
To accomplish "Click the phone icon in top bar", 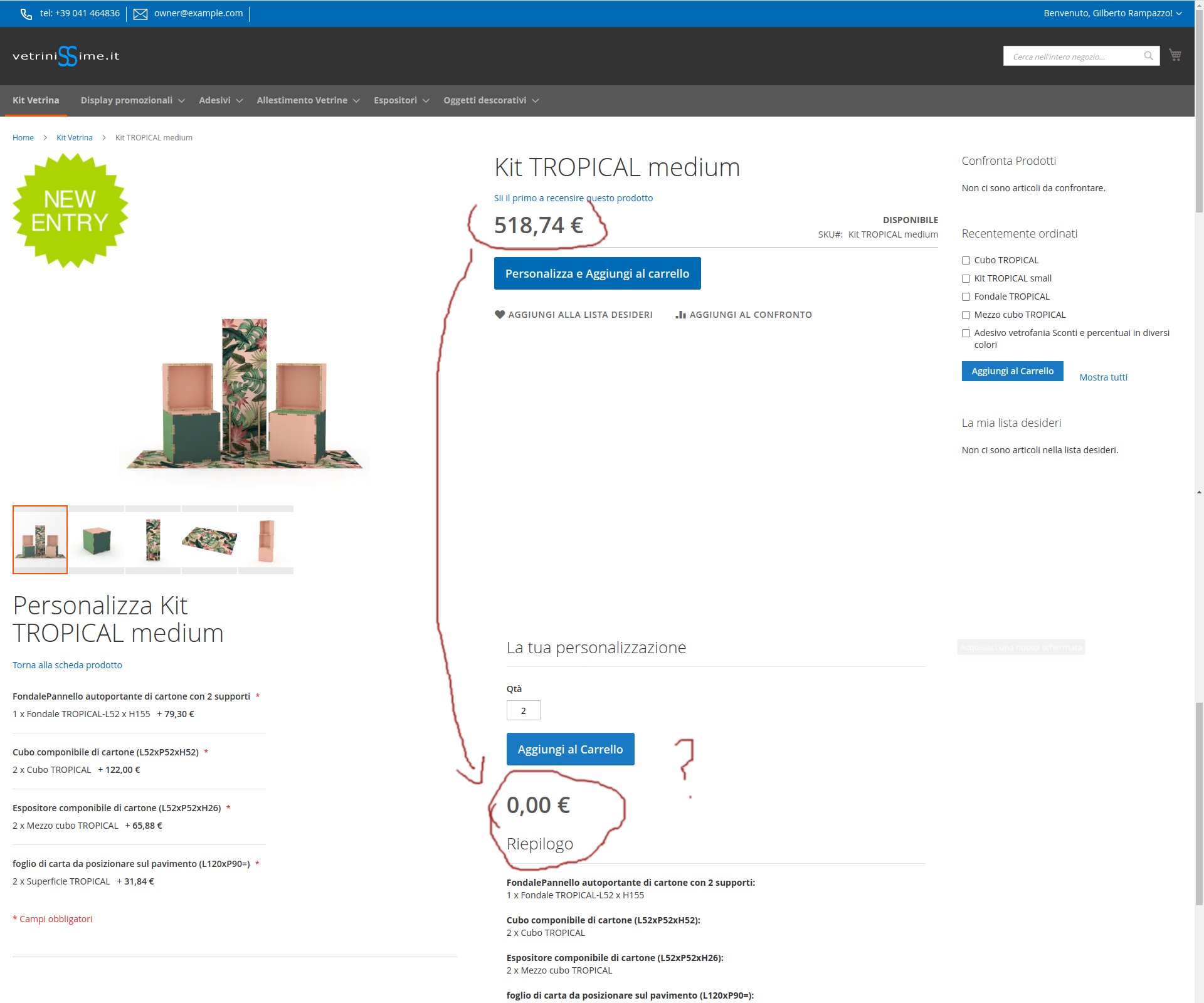I will click(26, 14).
